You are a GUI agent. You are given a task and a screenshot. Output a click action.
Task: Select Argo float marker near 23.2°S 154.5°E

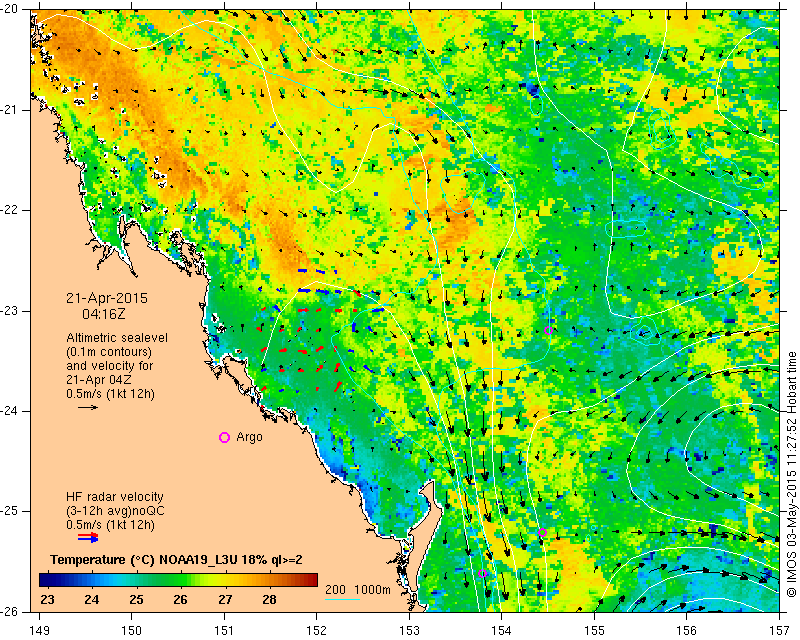548,330
